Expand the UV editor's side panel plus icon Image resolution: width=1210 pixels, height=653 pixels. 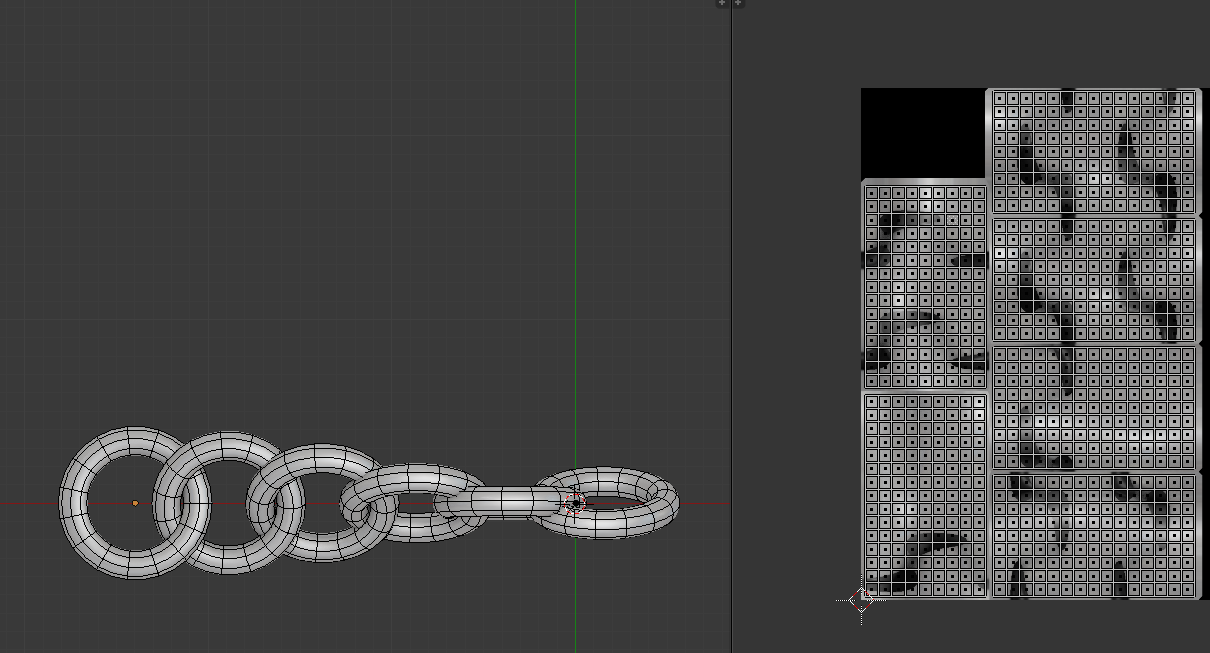[738, 4]
